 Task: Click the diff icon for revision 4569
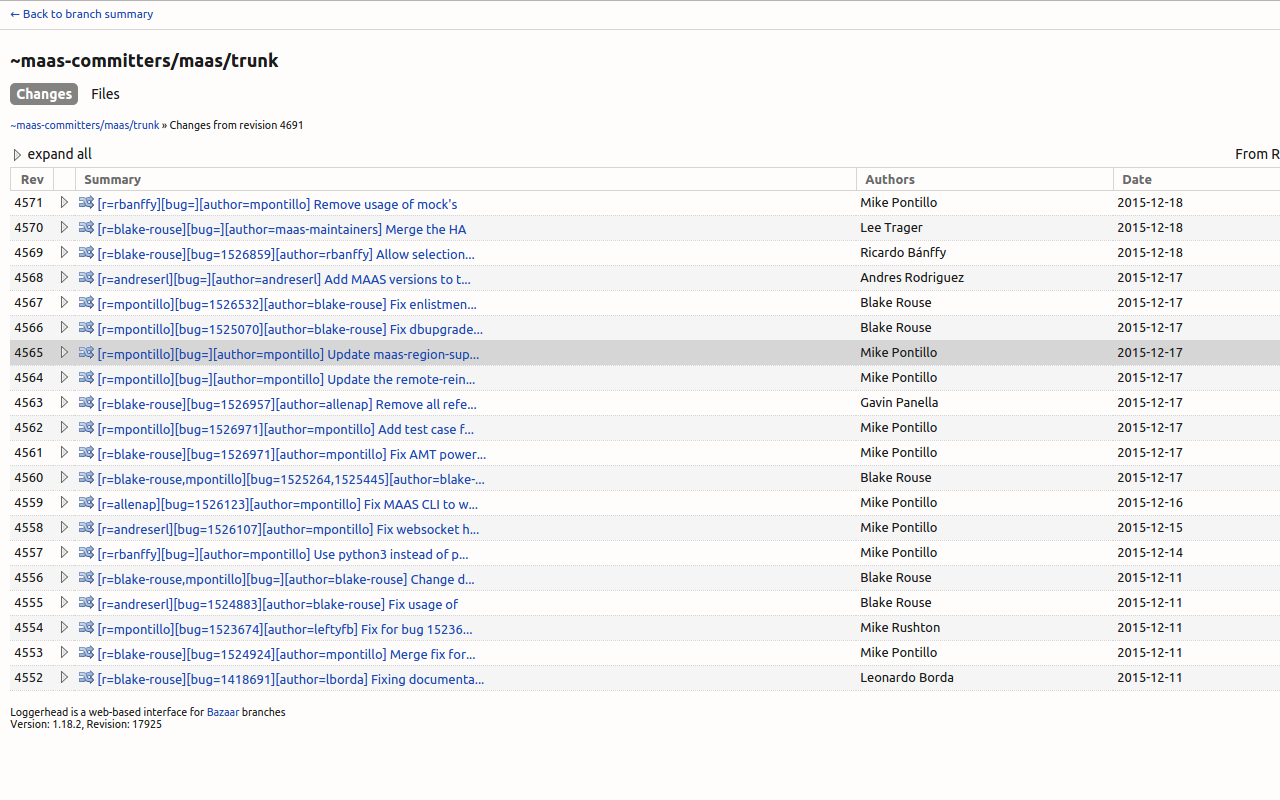coord(86,252)
